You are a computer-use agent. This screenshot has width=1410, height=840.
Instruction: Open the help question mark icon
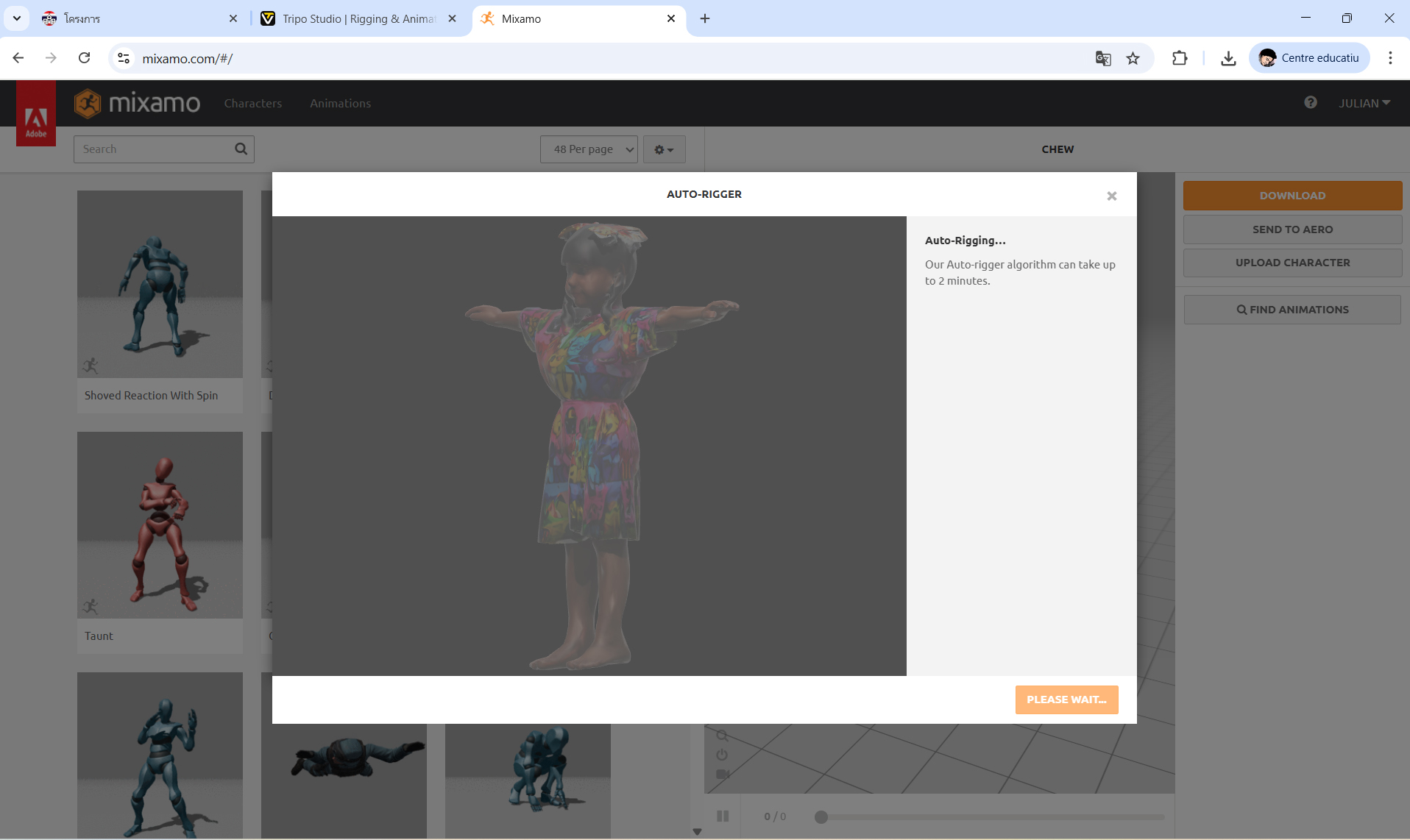tap(1310, 103)
